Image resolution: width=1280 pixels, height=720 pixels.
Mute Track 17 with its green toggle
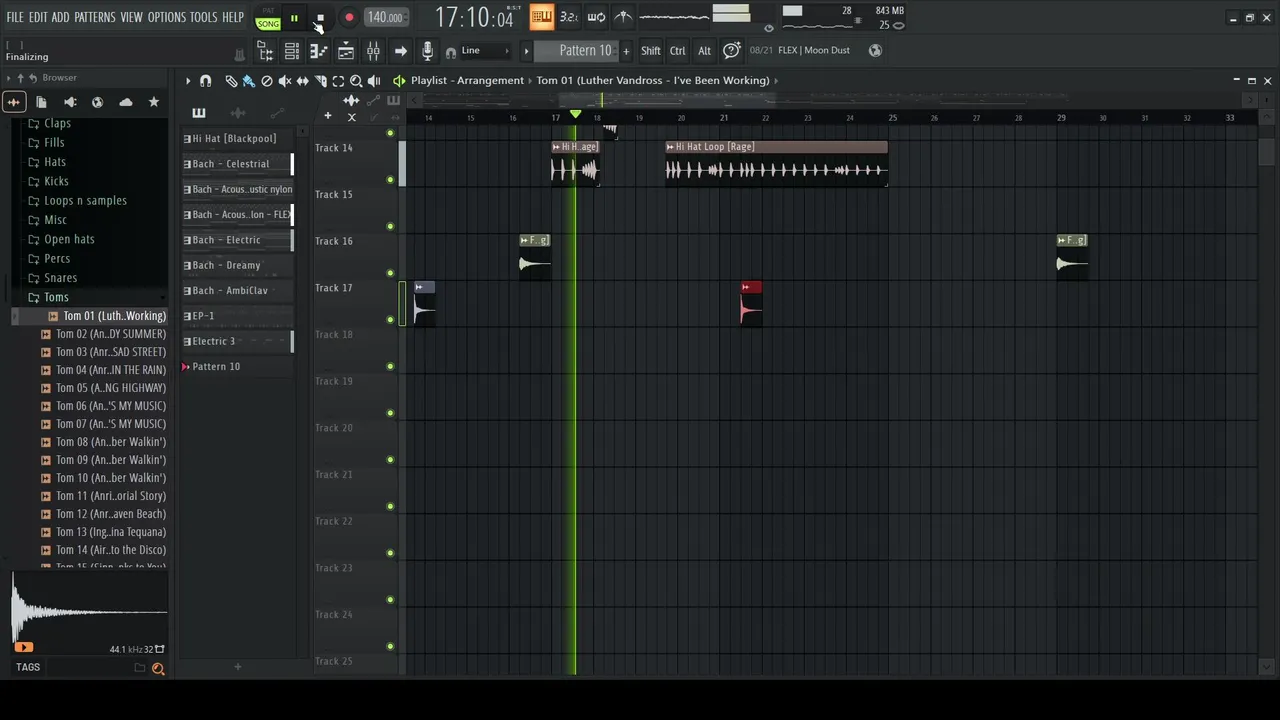point(390,319)
